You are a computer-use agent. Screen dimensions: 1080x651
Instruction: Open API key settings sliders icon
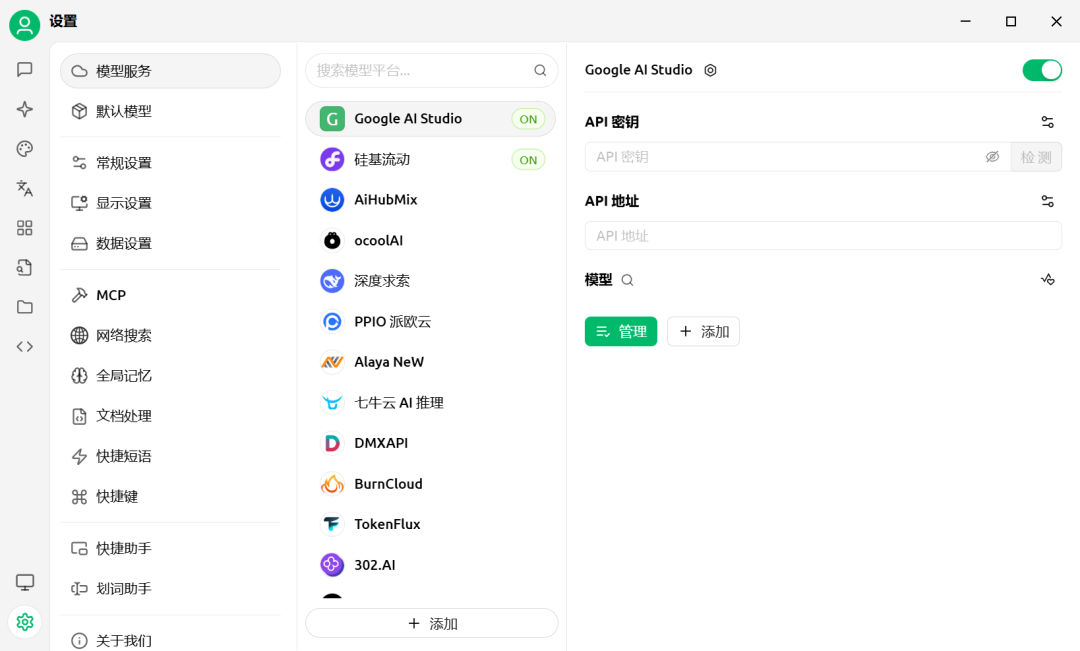[1048, 122]
